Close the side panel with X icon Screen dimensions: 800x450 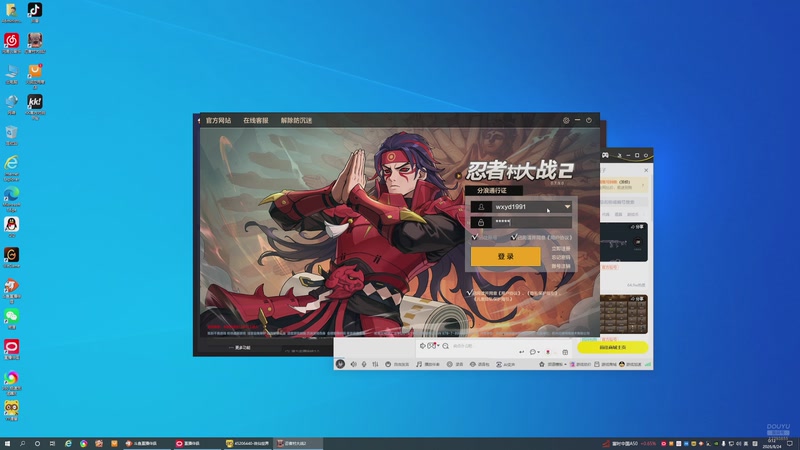click(646, 170)
